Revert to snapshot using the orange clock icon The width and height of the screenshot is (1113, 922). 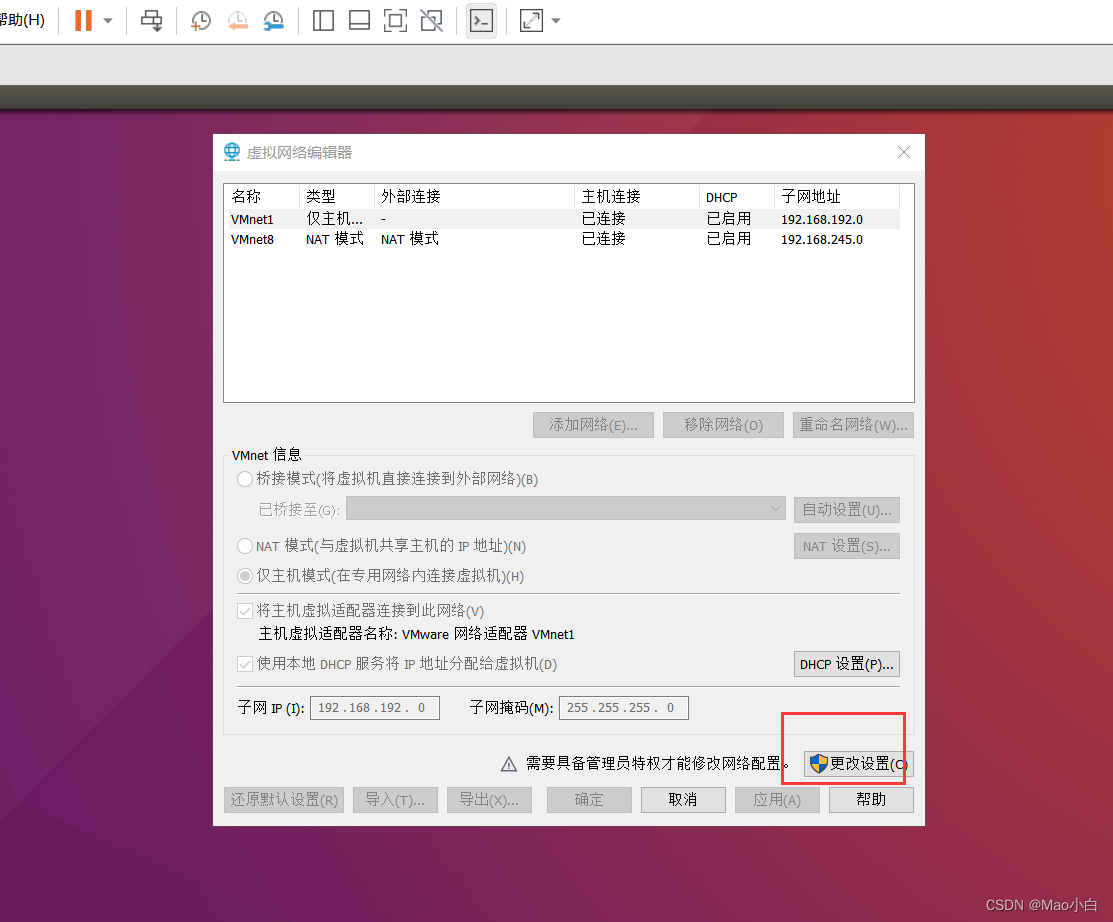[x=238, y=21]
